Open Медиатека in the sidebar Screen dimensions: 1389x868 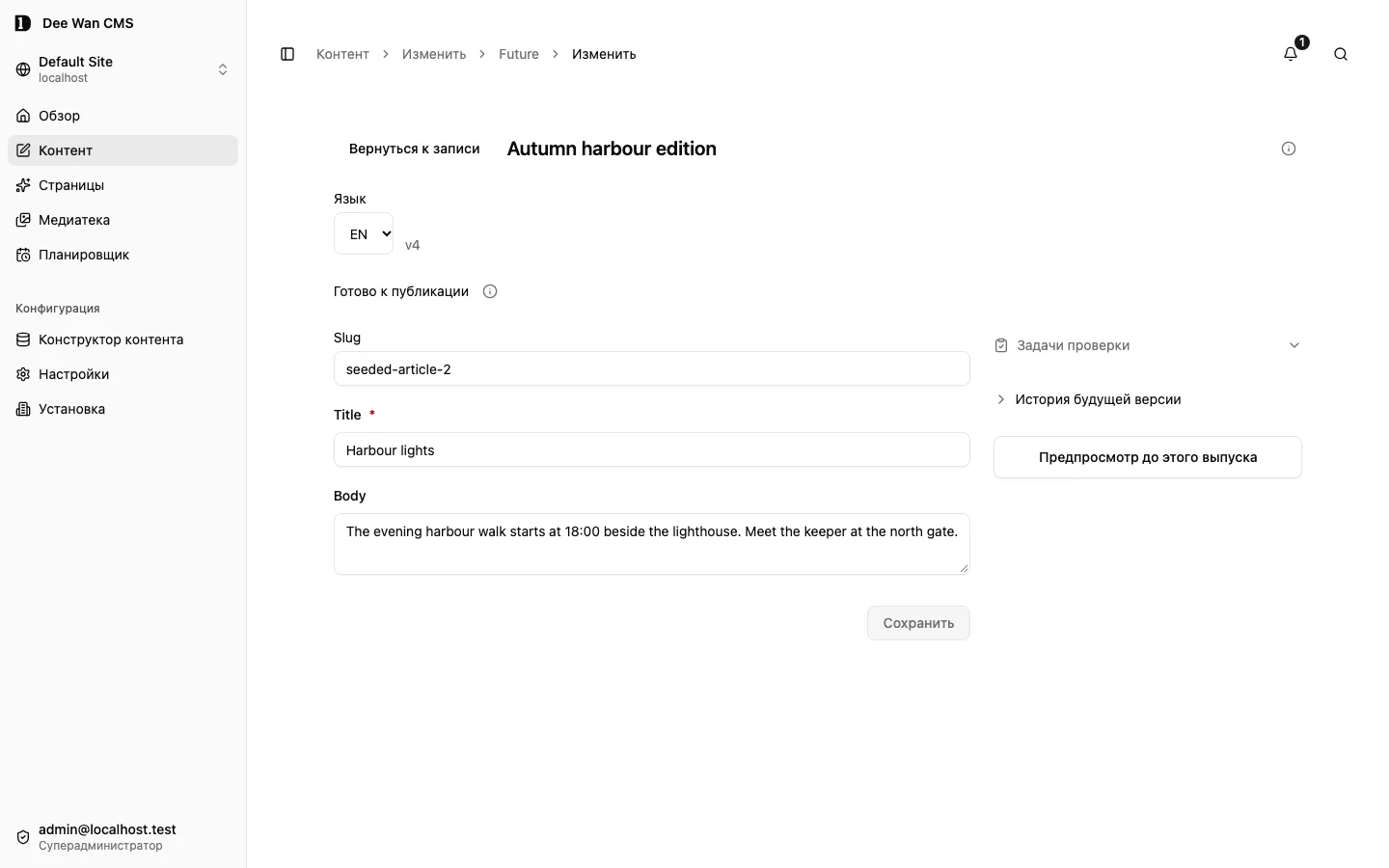coord(123,220)
